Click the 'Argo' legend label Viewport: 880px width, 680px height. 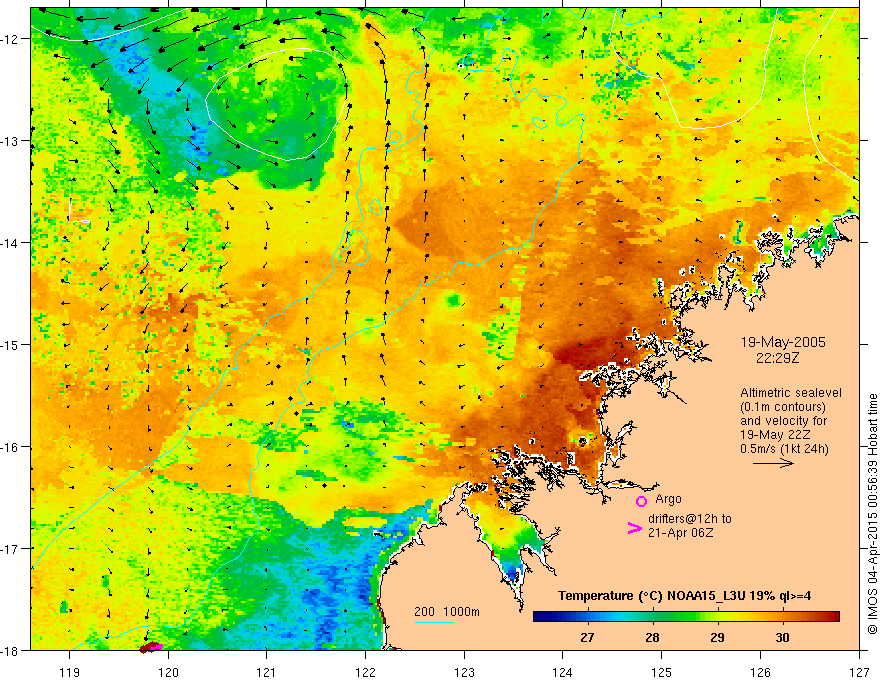pyautogui.click(x=668, y=499)
